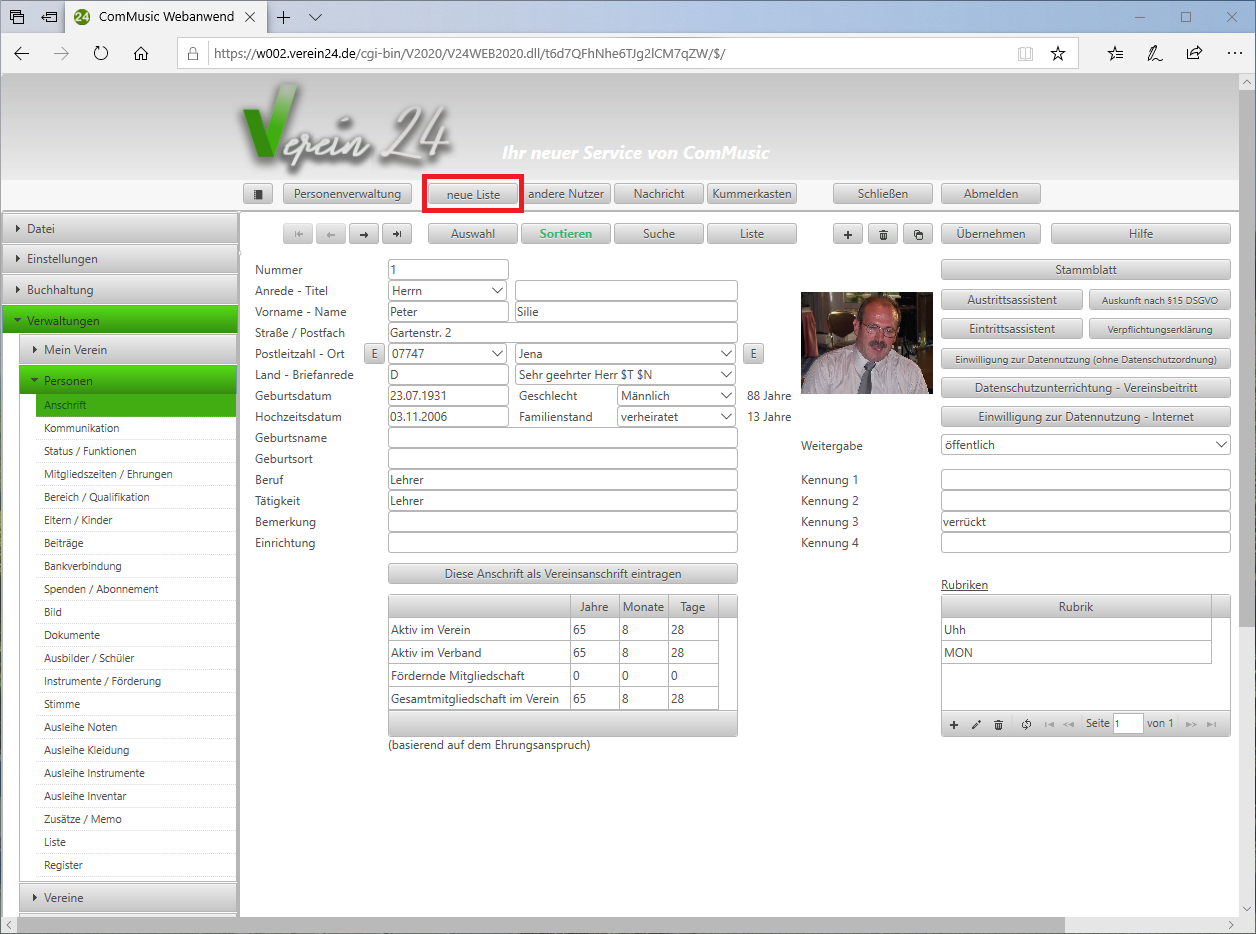Expand the Vereine section in sidebar
The width and height of the screenshot is (1256, 934).
tap(128, 898)
